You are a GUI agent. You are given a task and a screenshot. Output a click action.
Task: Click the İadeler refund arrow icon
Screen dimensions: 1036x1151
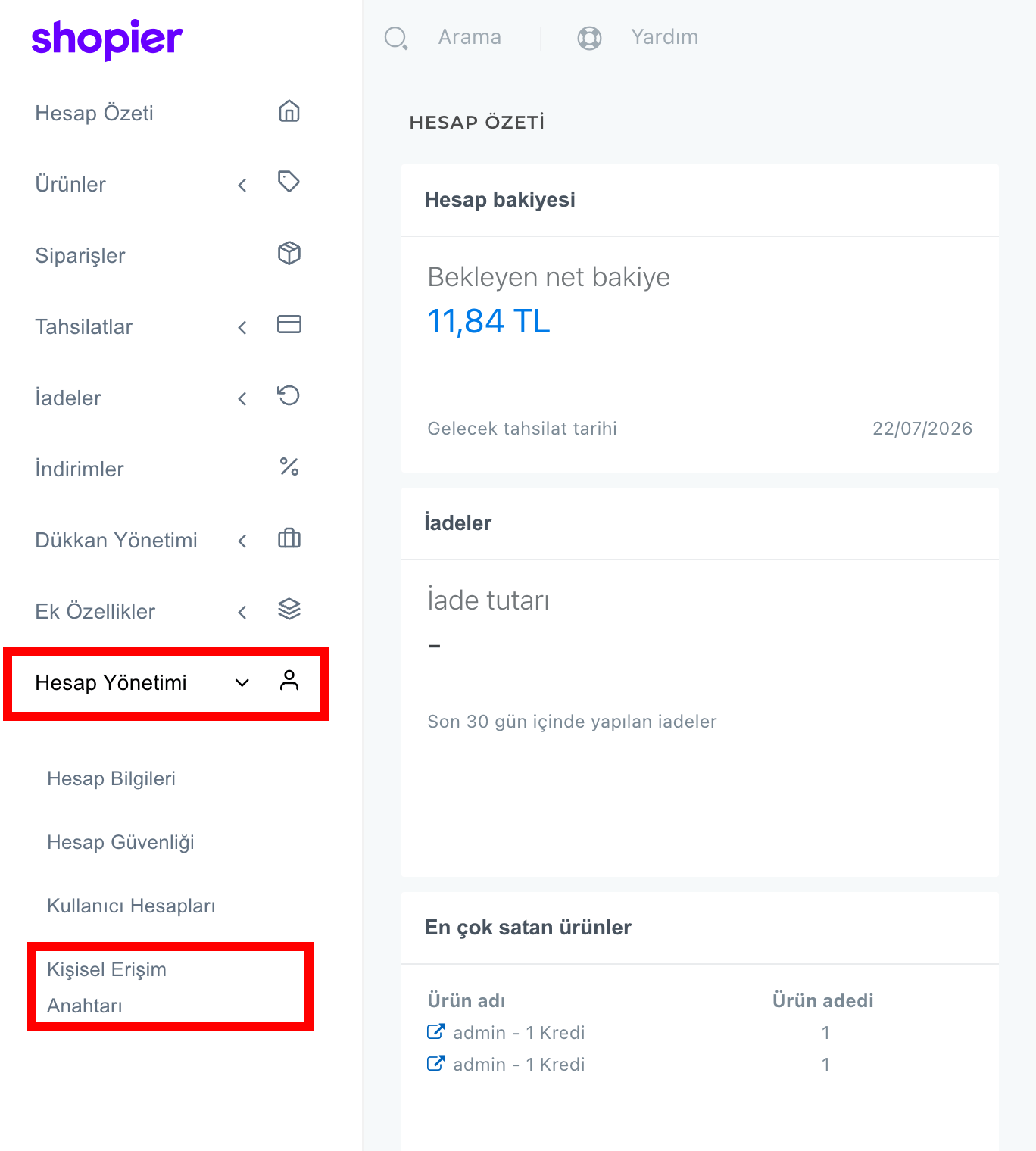click(289, 395)
